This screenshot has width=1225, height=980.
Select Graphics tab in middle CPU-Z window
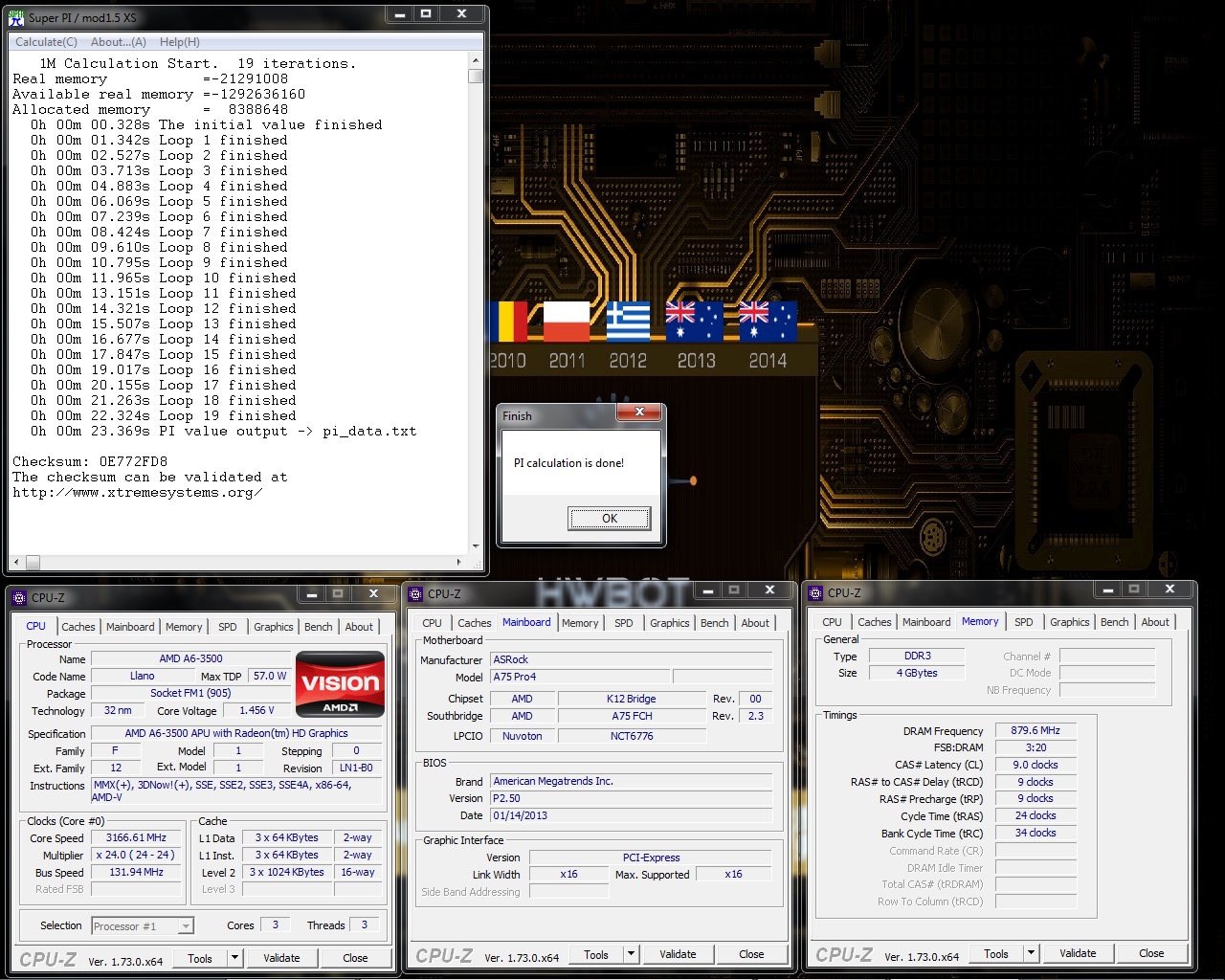(x=670, y=623)
